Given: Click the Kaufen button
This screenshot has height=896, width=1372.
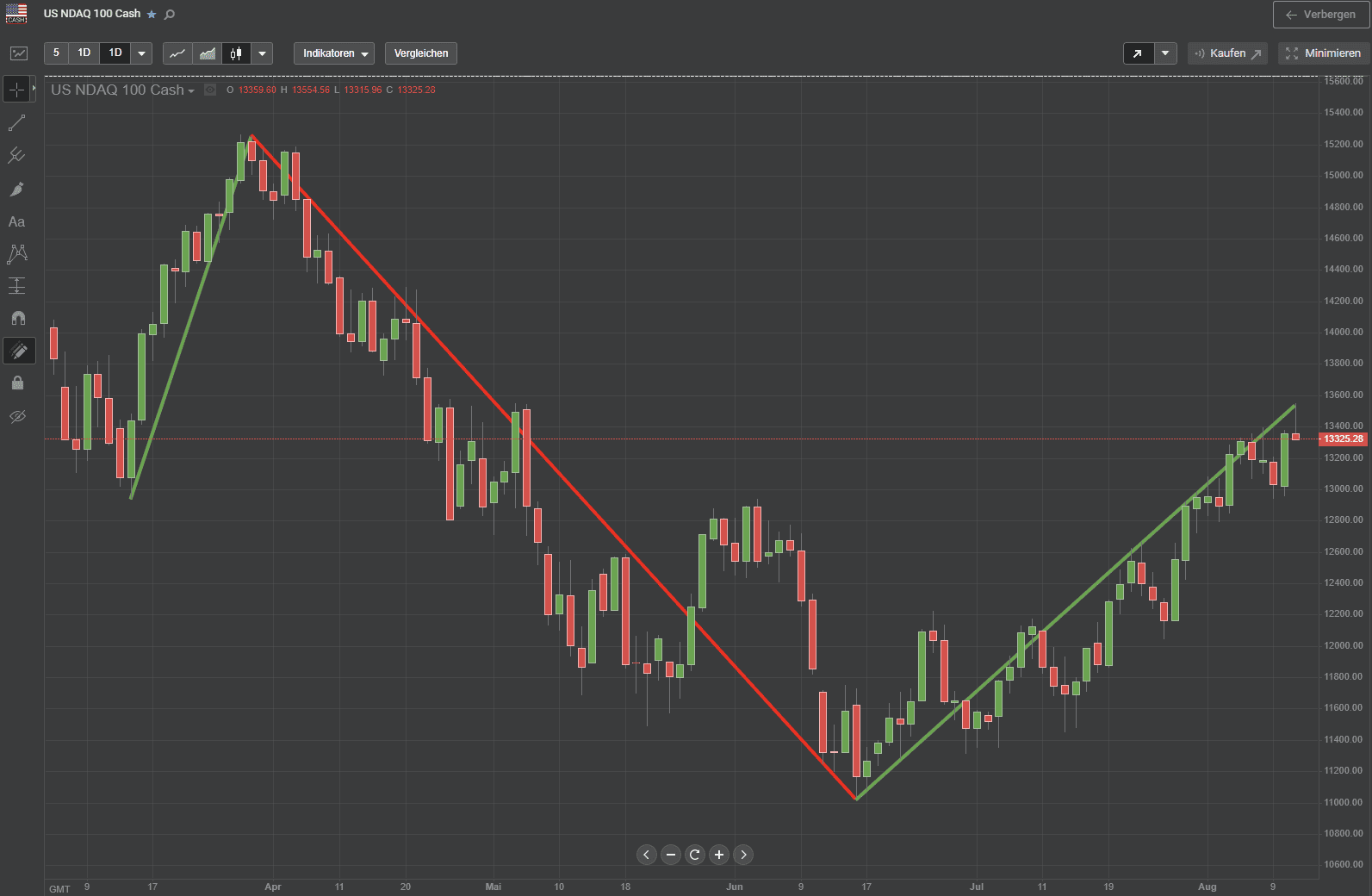Looking at the screenshot, I should tap(1227, 53).
